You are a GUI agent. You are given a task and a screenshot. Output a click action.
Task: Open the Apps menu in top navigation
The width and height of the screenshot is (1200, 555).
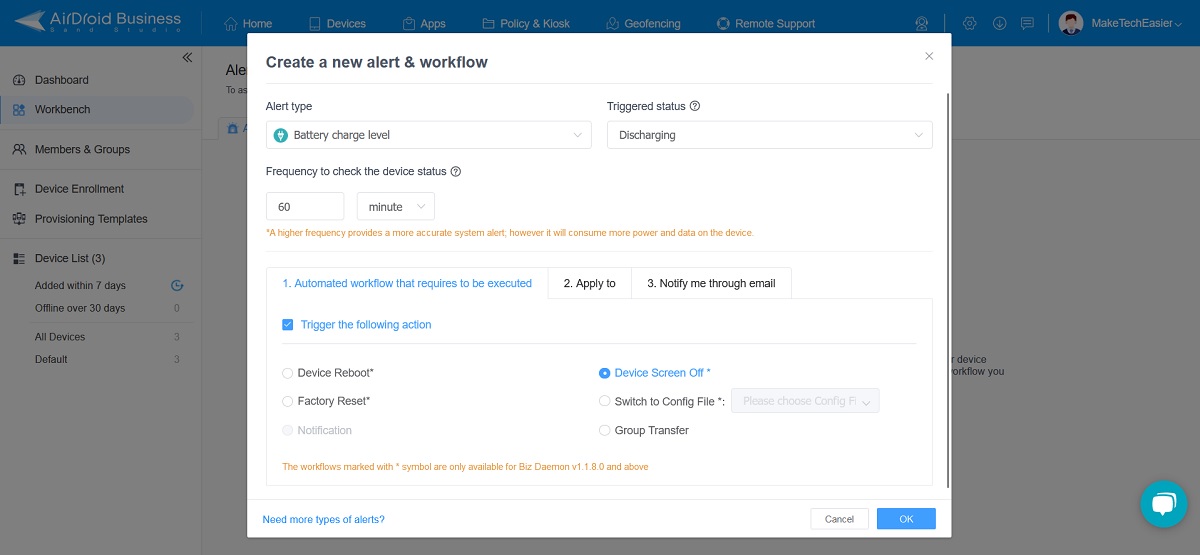[x=424, y=23]
